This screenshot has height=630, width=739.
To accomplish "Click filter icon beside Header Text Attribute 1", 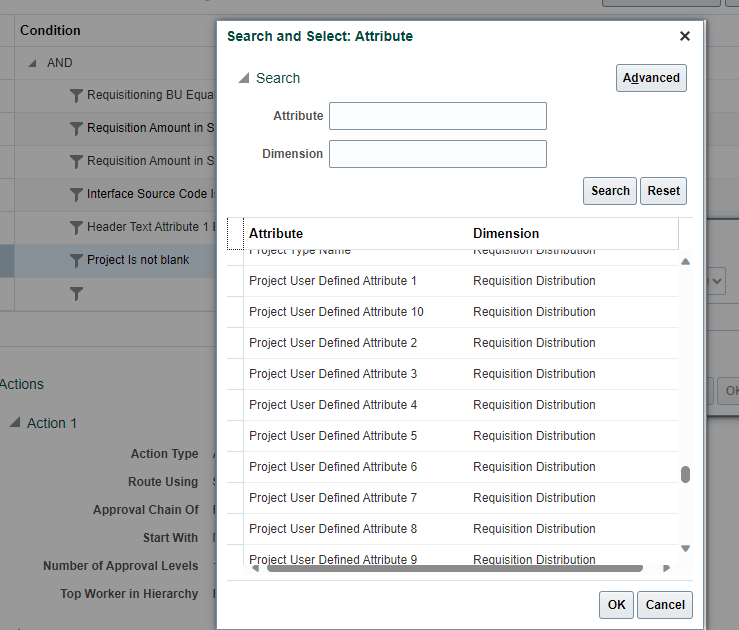I will click(x=76, y=227).
